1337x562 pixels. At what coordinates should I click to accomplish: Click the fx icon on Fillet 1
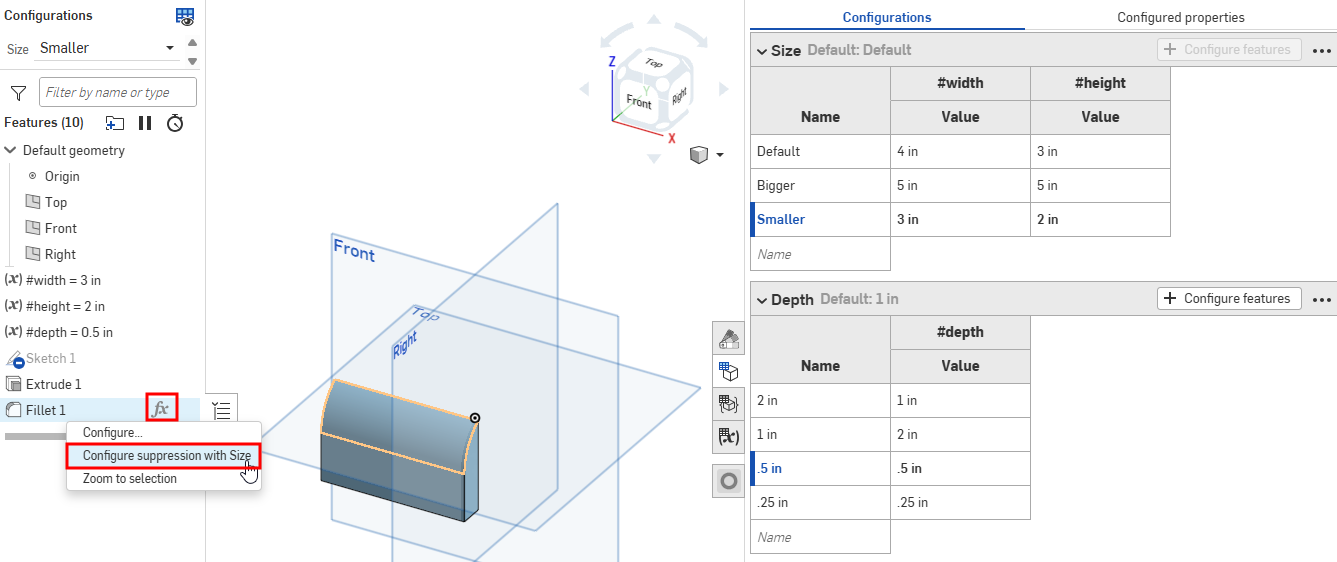click(161, 409)
